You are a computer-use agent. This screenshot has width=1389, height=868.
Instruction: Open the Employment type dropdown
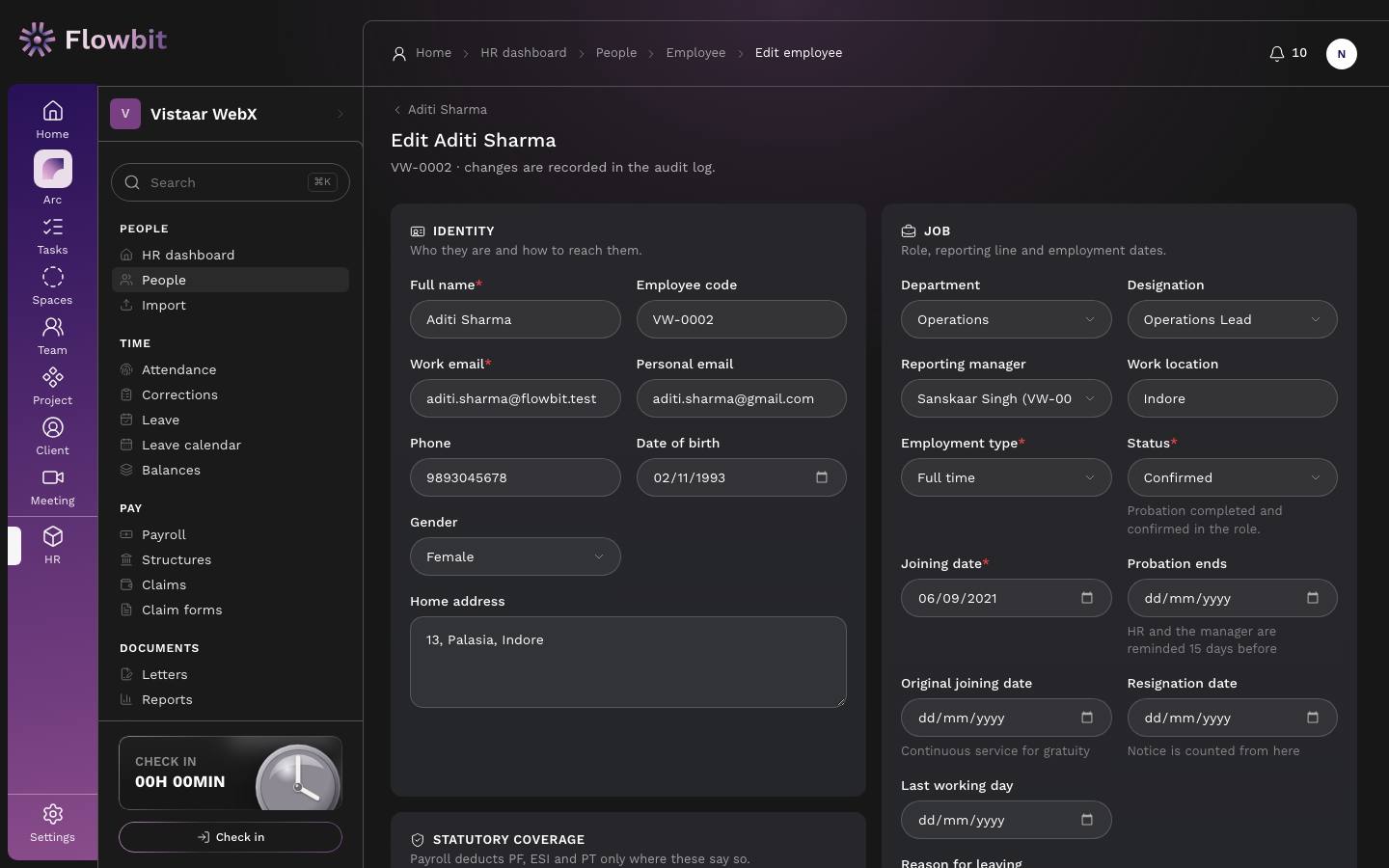[1006, 477]
